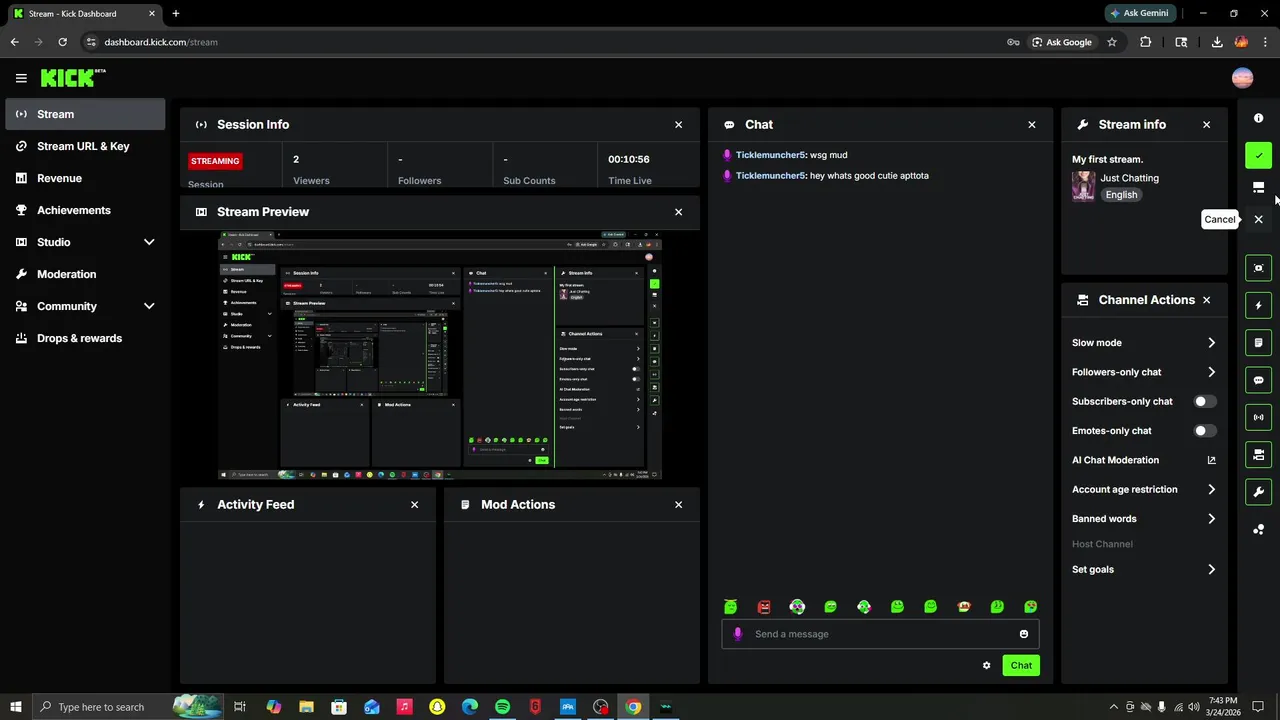The image size is (1280, 720).
Task: Click the layout icon below the checkmark
Action: pos(1258,187)
